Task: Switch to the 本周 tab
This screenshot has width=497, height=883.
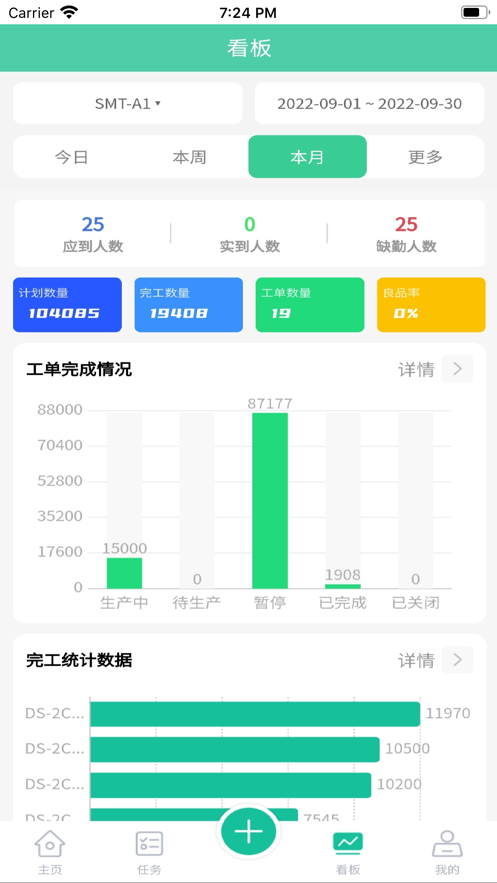Action: (189, 157)
